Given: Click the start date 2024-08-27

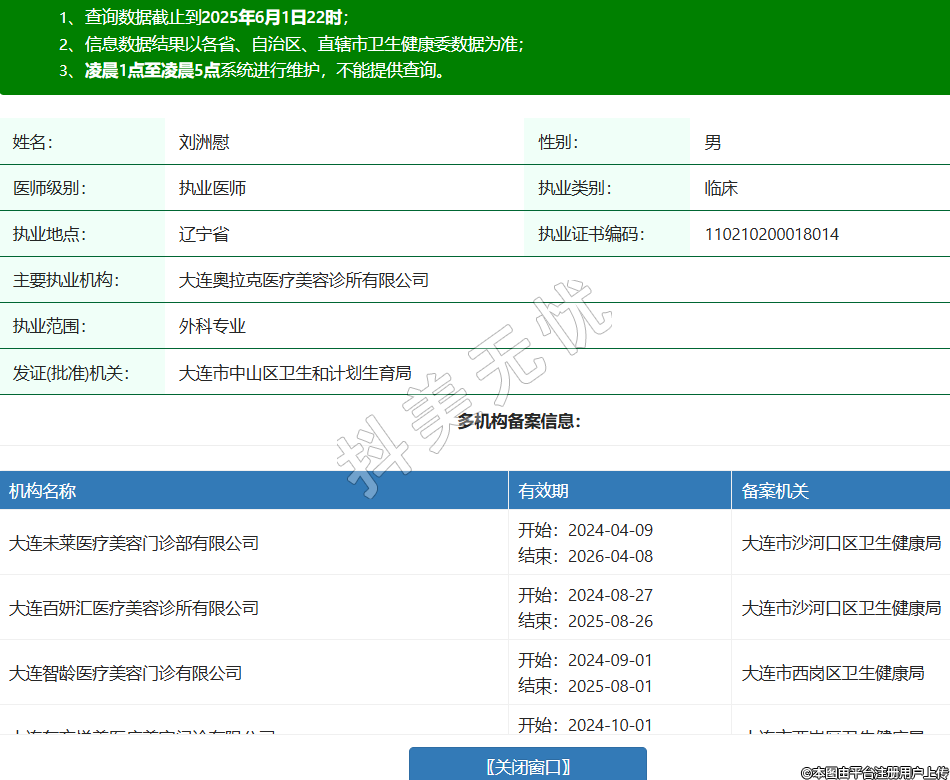Looking at the screenshot, I should click(x=610, y=595).
